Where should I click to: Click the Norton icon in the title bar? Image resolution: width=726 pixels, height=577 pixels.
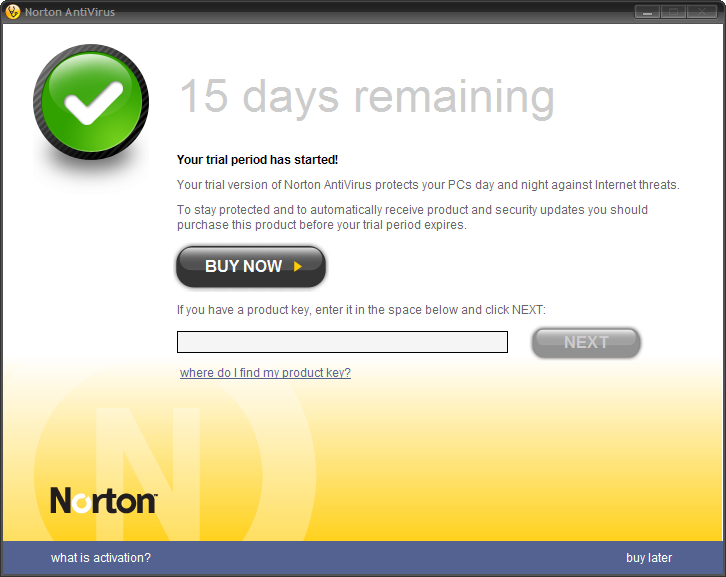click(x=13, y=12)
